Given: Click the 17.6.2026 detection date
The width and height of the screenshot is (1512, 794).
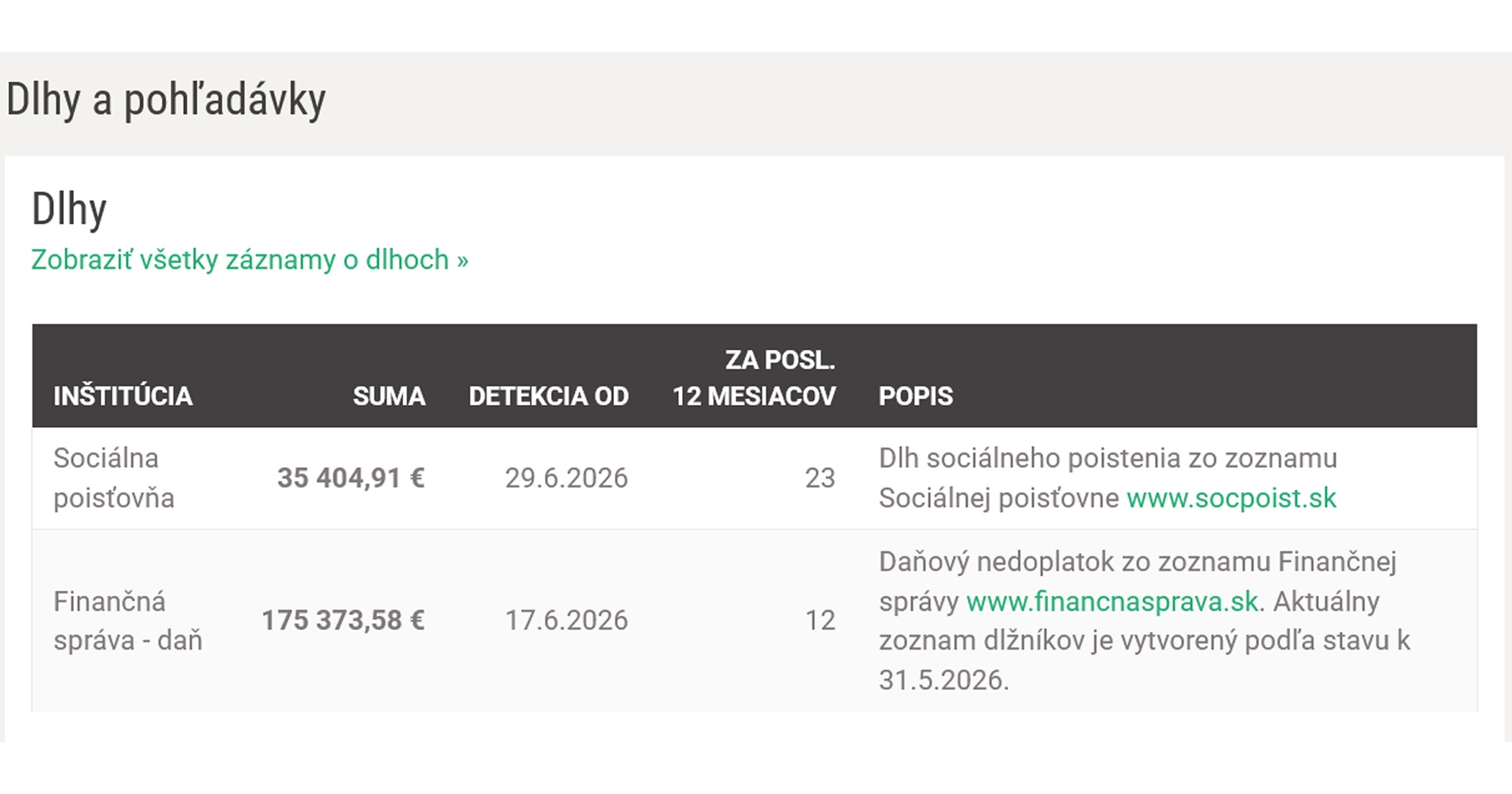Looking at the screenshot, I should pyautogui.click(x=566, y=620).
